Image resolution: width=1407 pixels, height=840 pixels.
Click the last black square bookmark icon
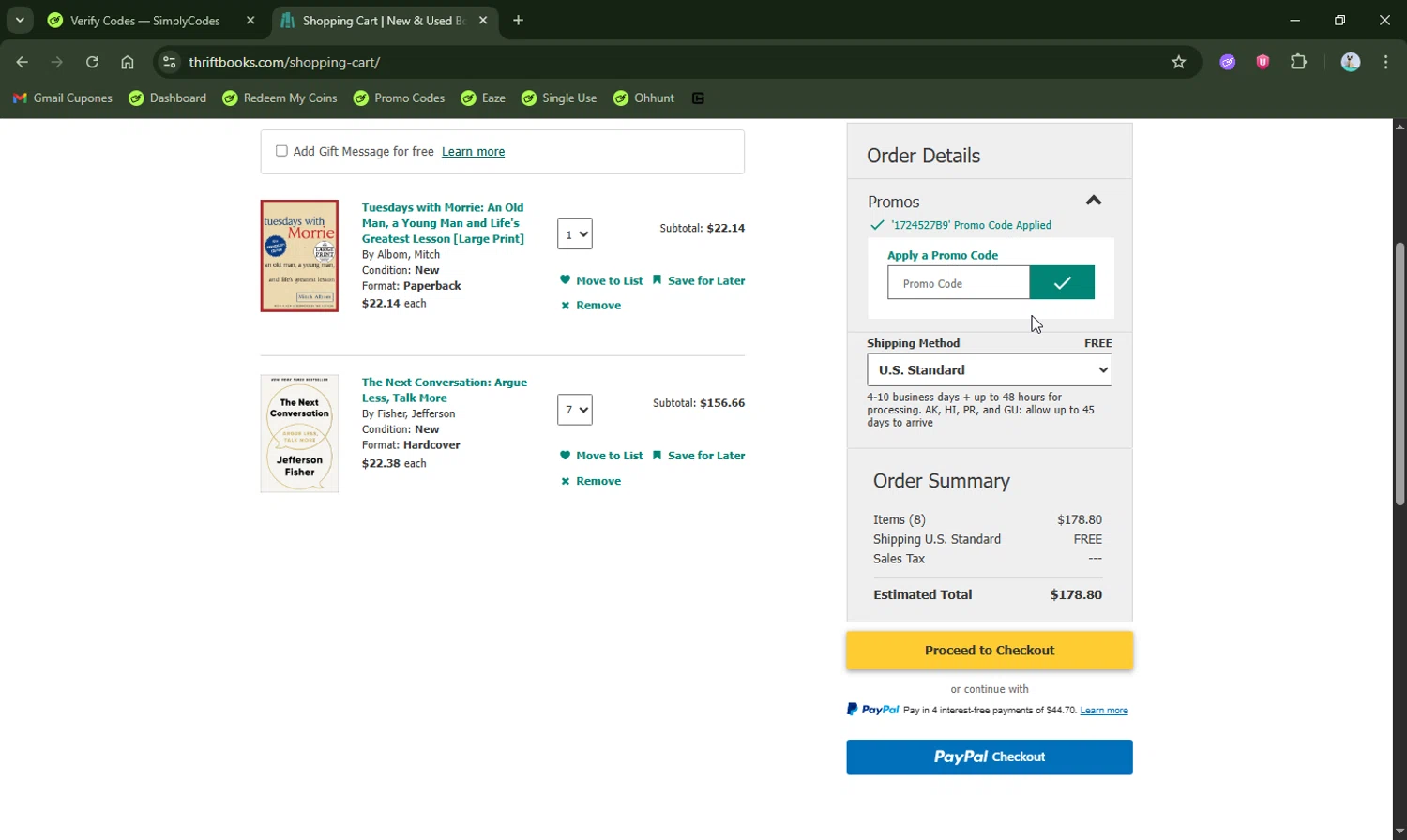coord(698,98)
